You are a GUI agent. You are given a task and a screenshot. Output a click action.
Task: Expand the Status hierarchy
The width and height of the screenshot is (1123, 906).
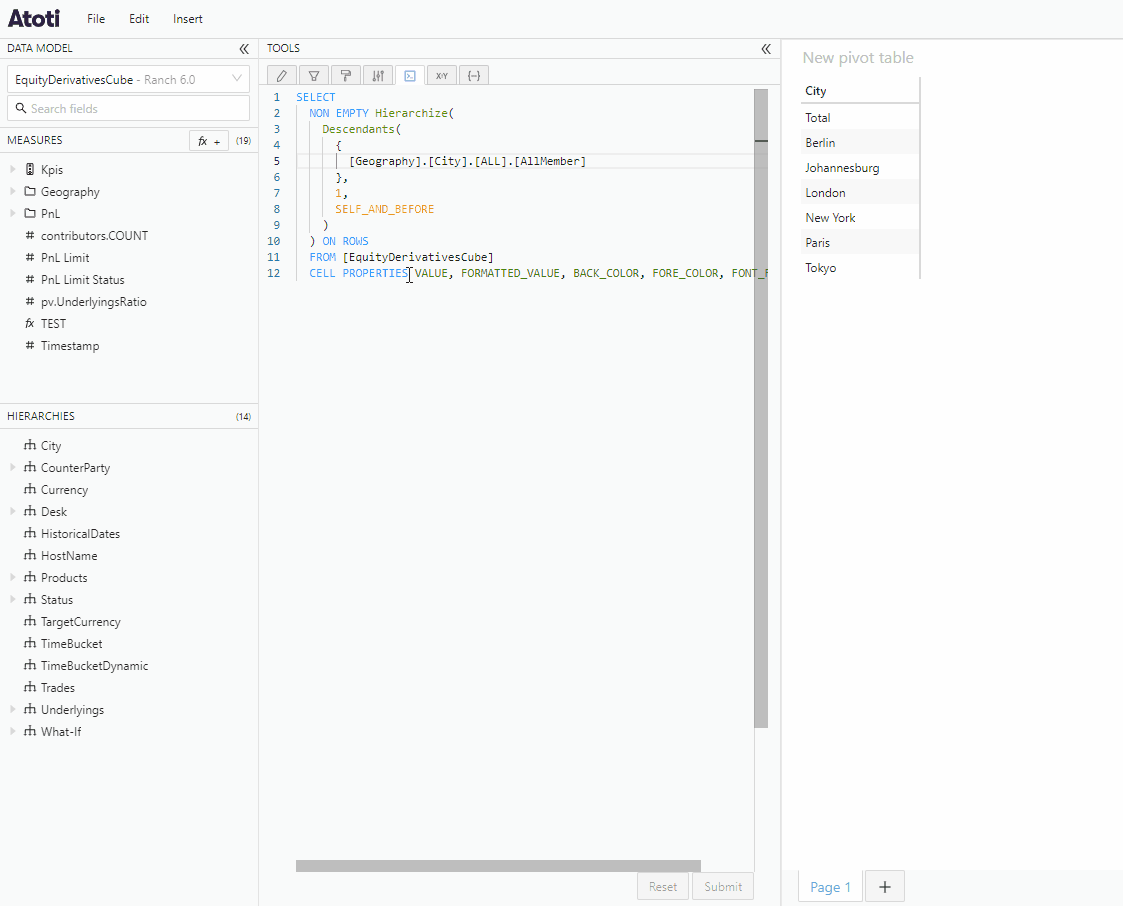(13, 599)
